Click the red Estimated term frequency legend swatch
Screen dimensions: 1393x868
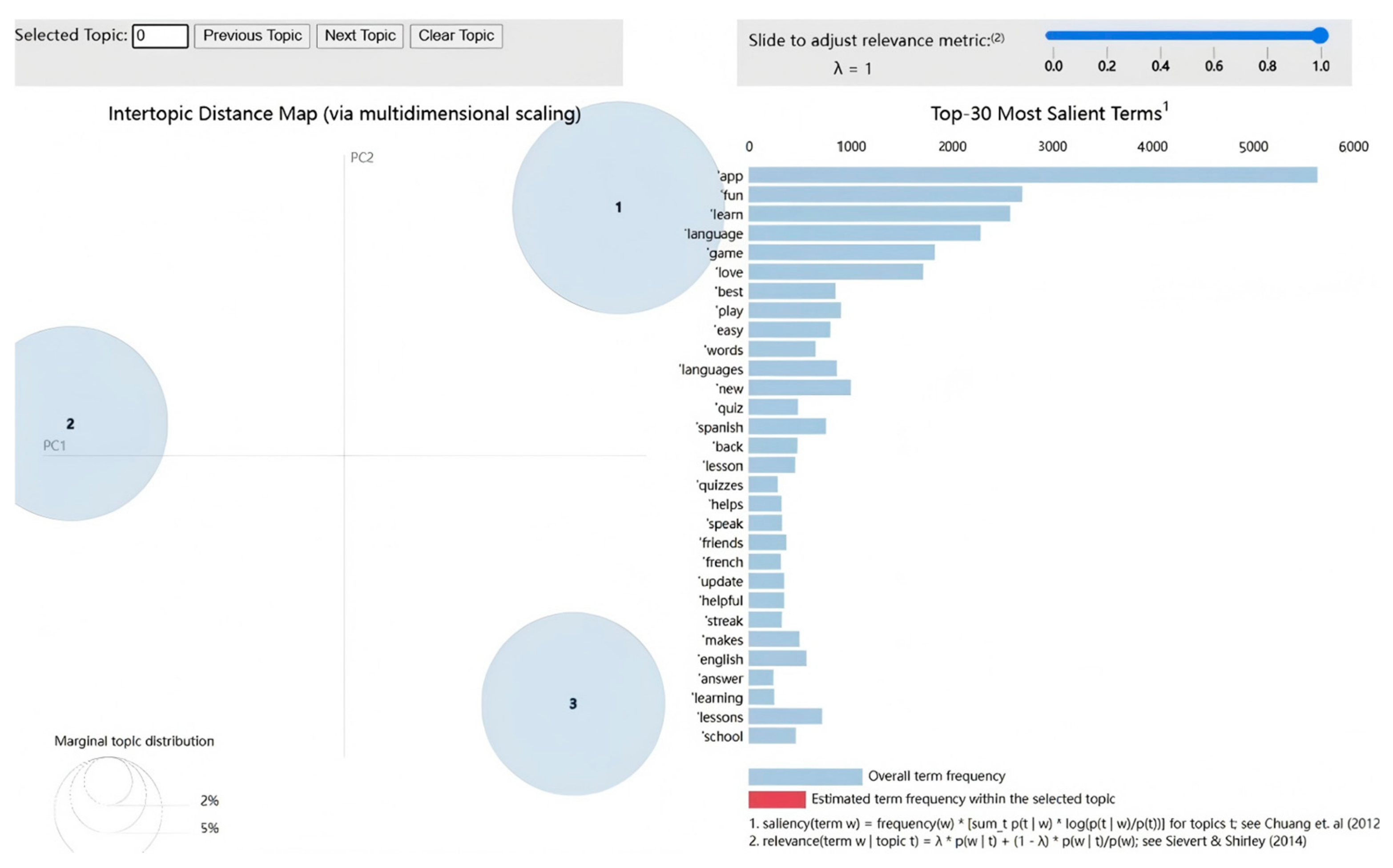pyautogui.click(x=777, y=800)
